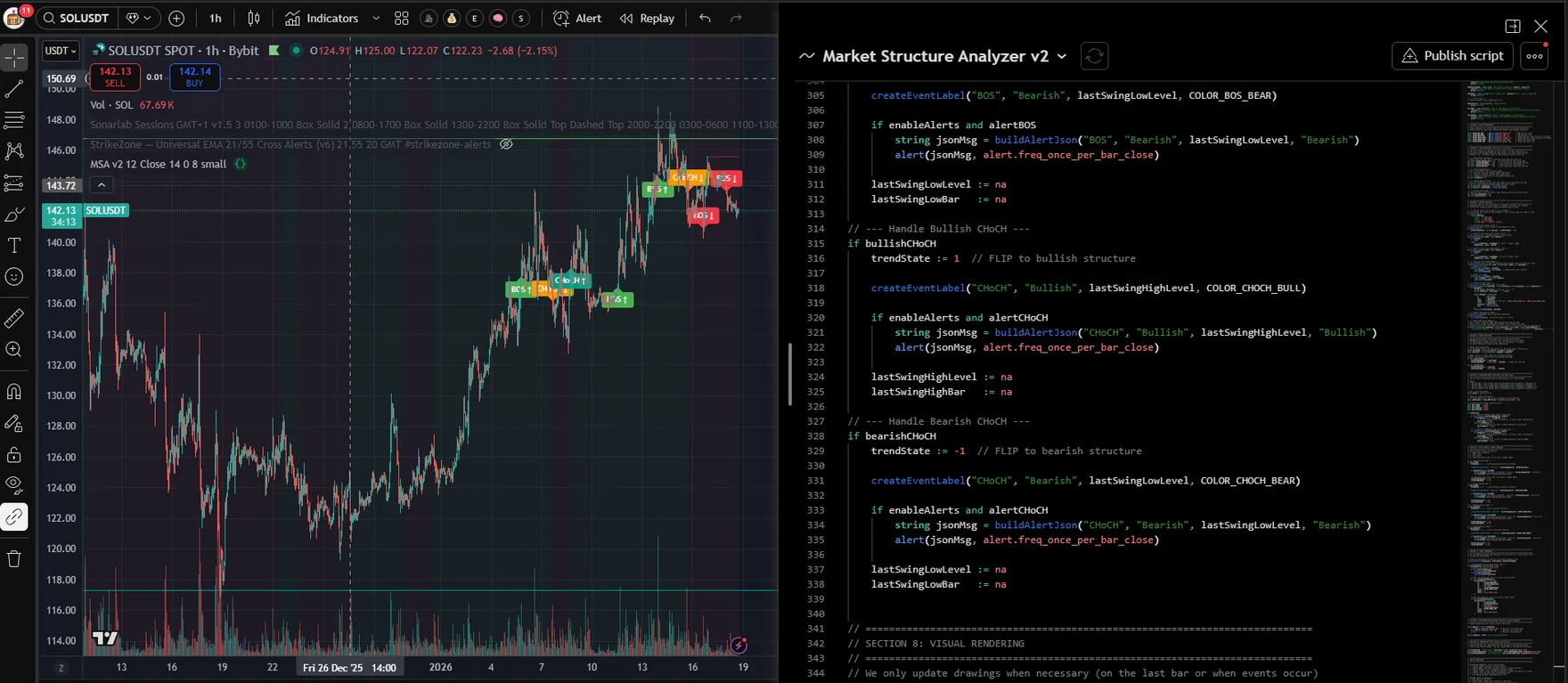Open the Indicators dialog
Image resolution: width=1568 pixels, height=683 pixels.
tap(322, 18)
